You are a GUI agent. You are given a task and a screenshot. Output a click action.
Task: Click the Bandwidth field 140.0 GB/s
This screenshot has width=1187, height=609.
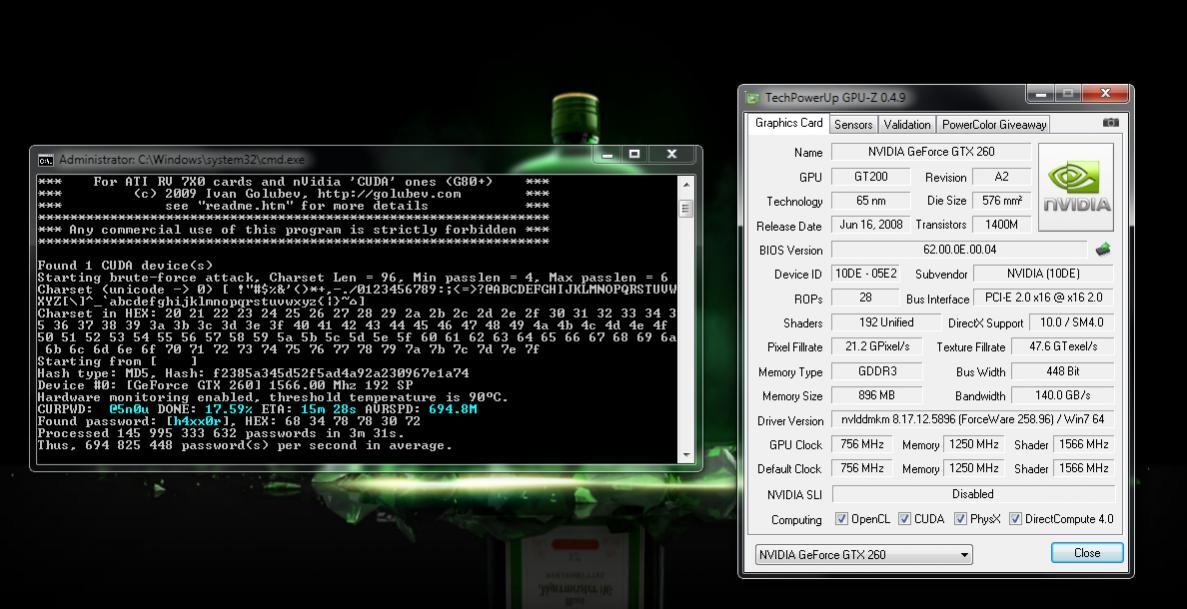[x=1062, y=395]
